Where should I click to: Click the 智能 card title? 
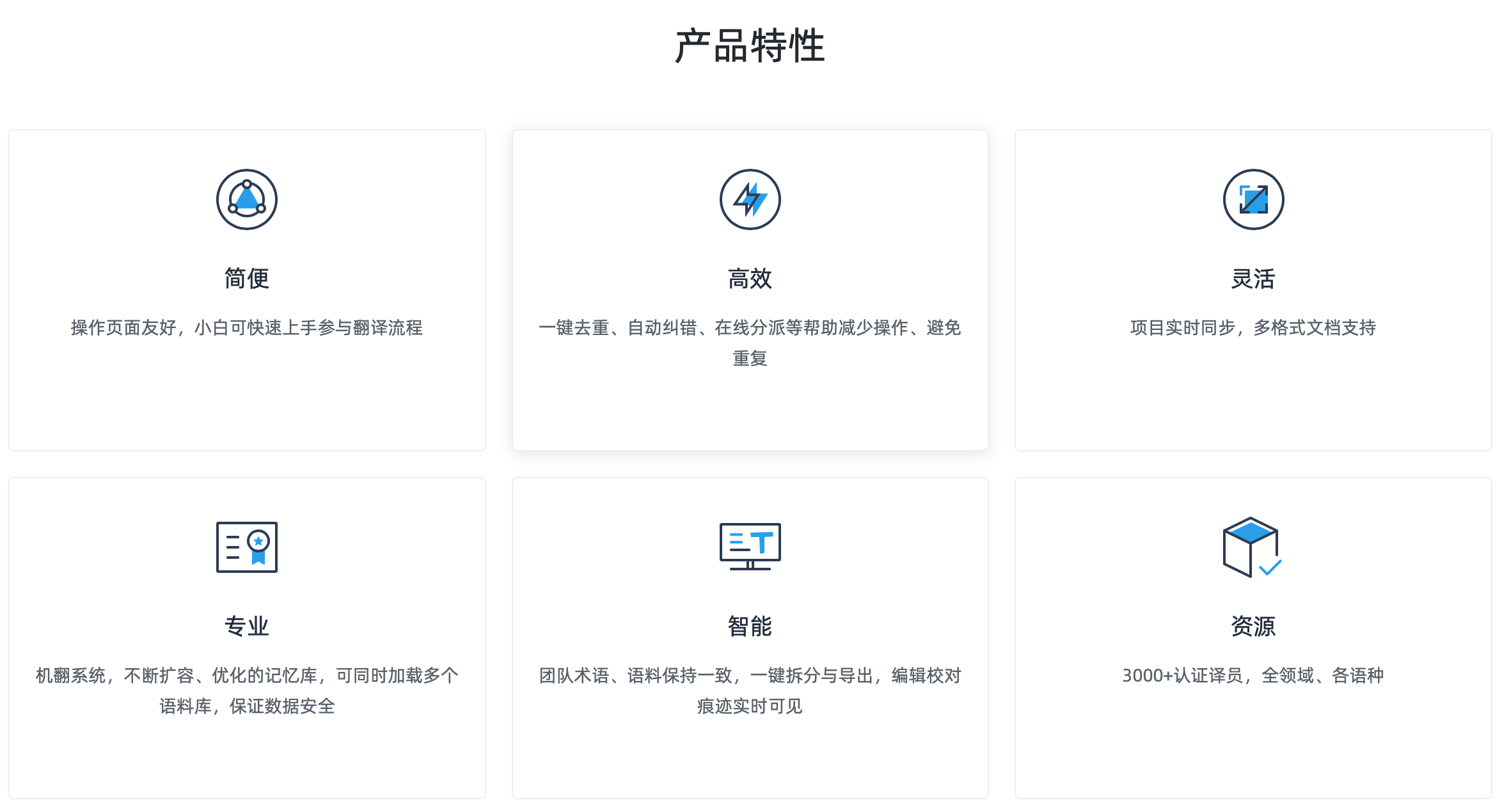(x=750, y=627)
